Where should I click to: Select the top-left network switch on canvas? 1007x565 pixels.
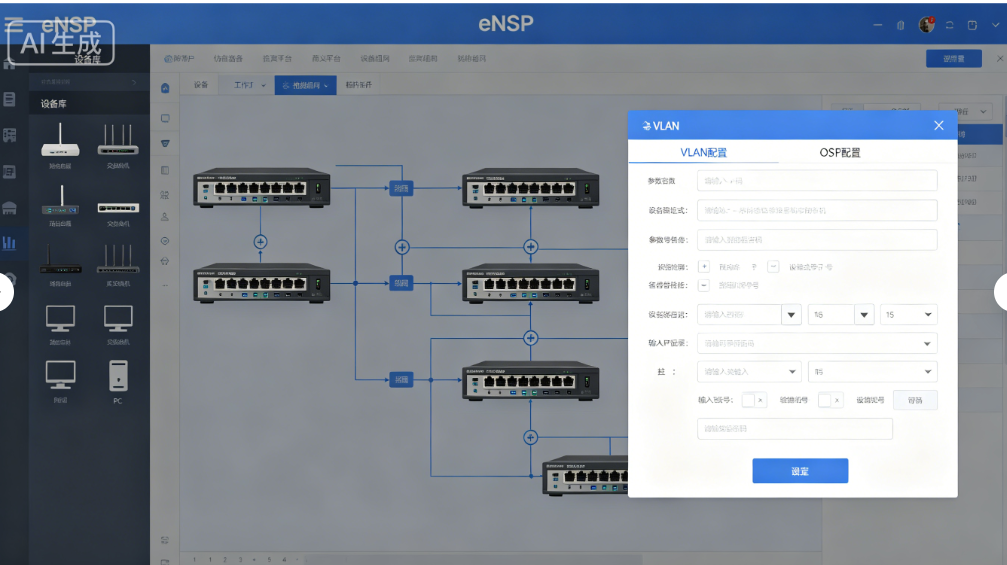coord(261,187)
